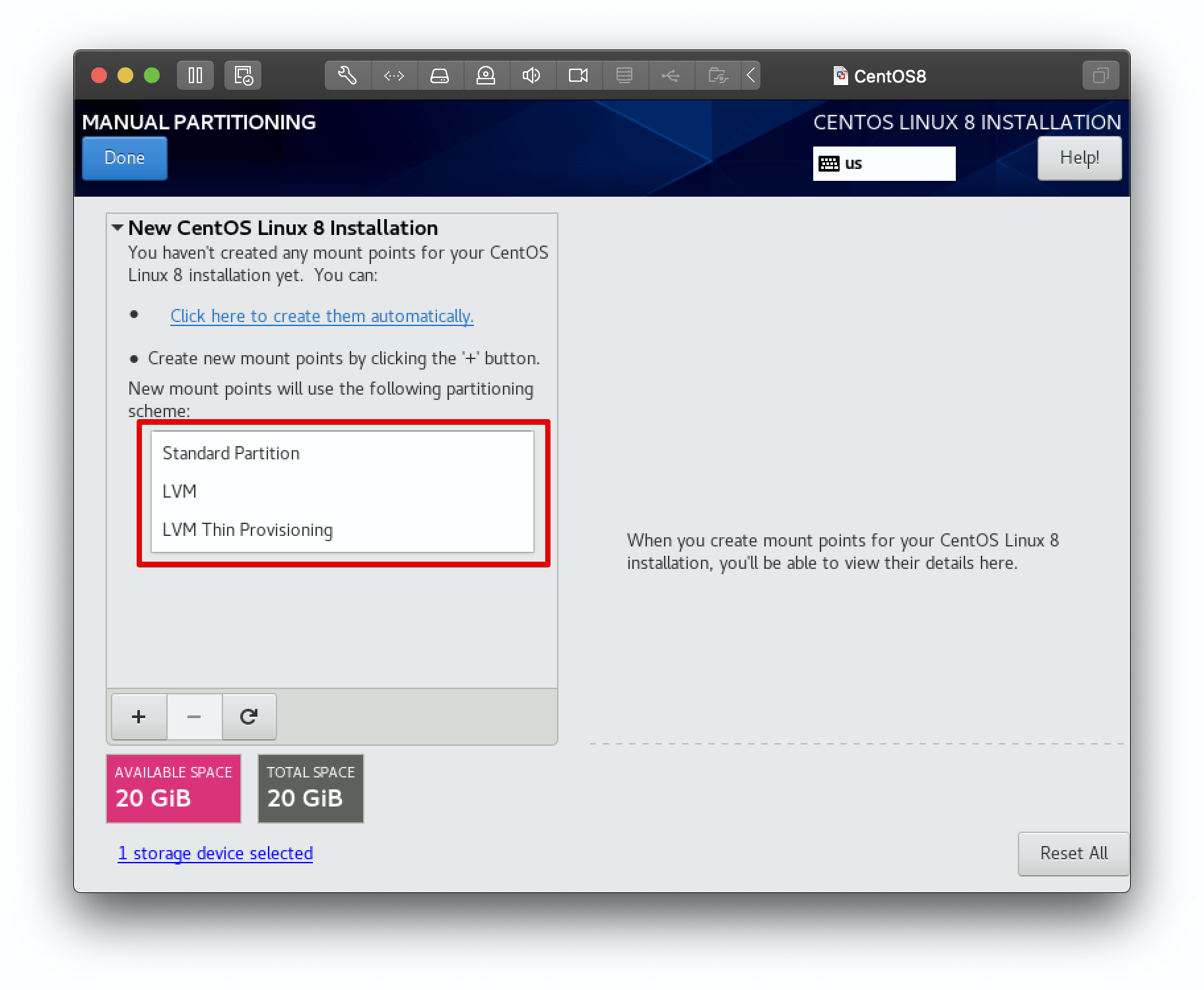This screenshot has height=990, width=1204.
Task: Click the hard disk icon
Action: coord(440,75)
